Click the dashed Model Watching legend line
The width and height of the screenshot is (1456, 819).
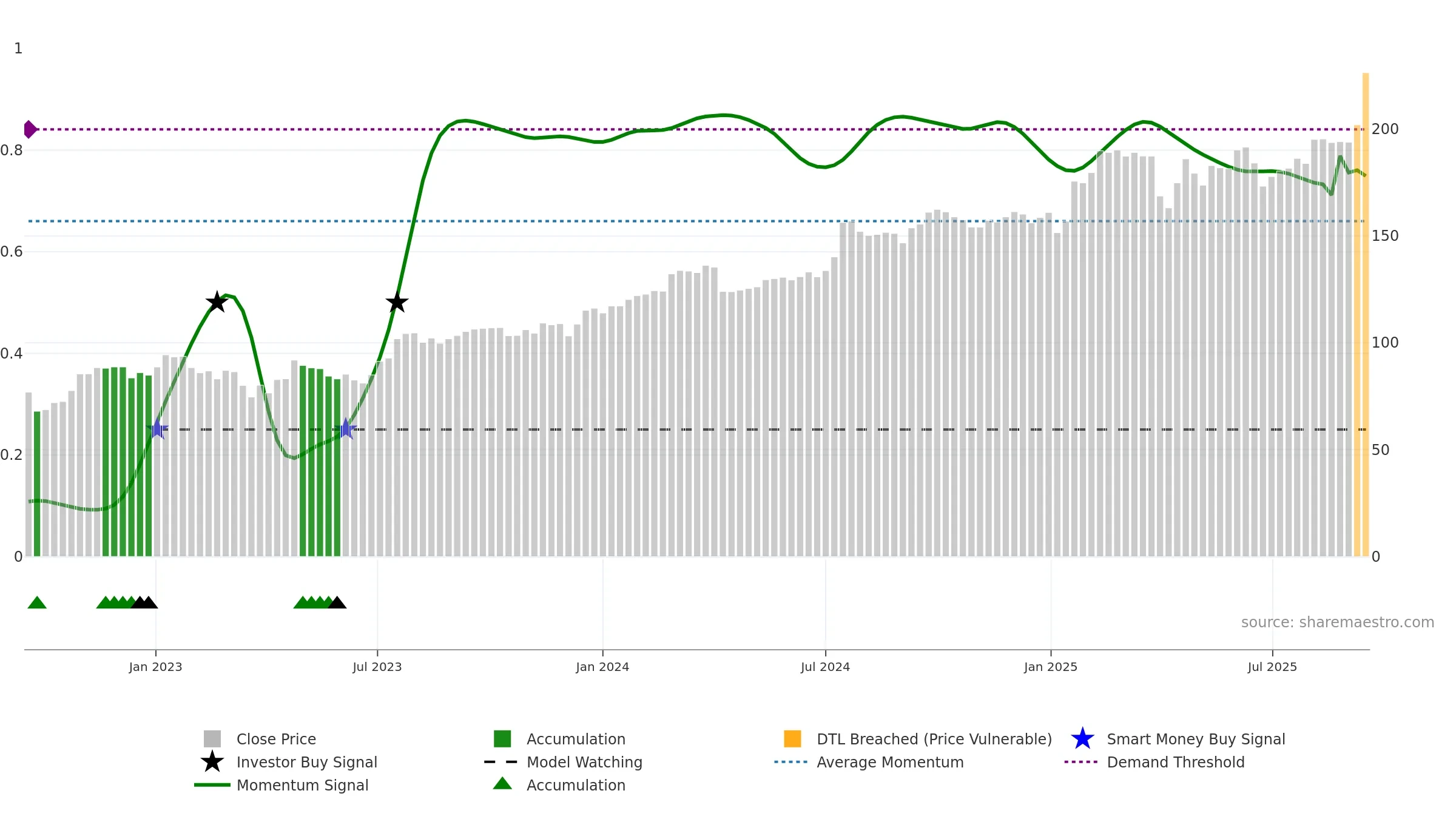click(x=501, y=762)
